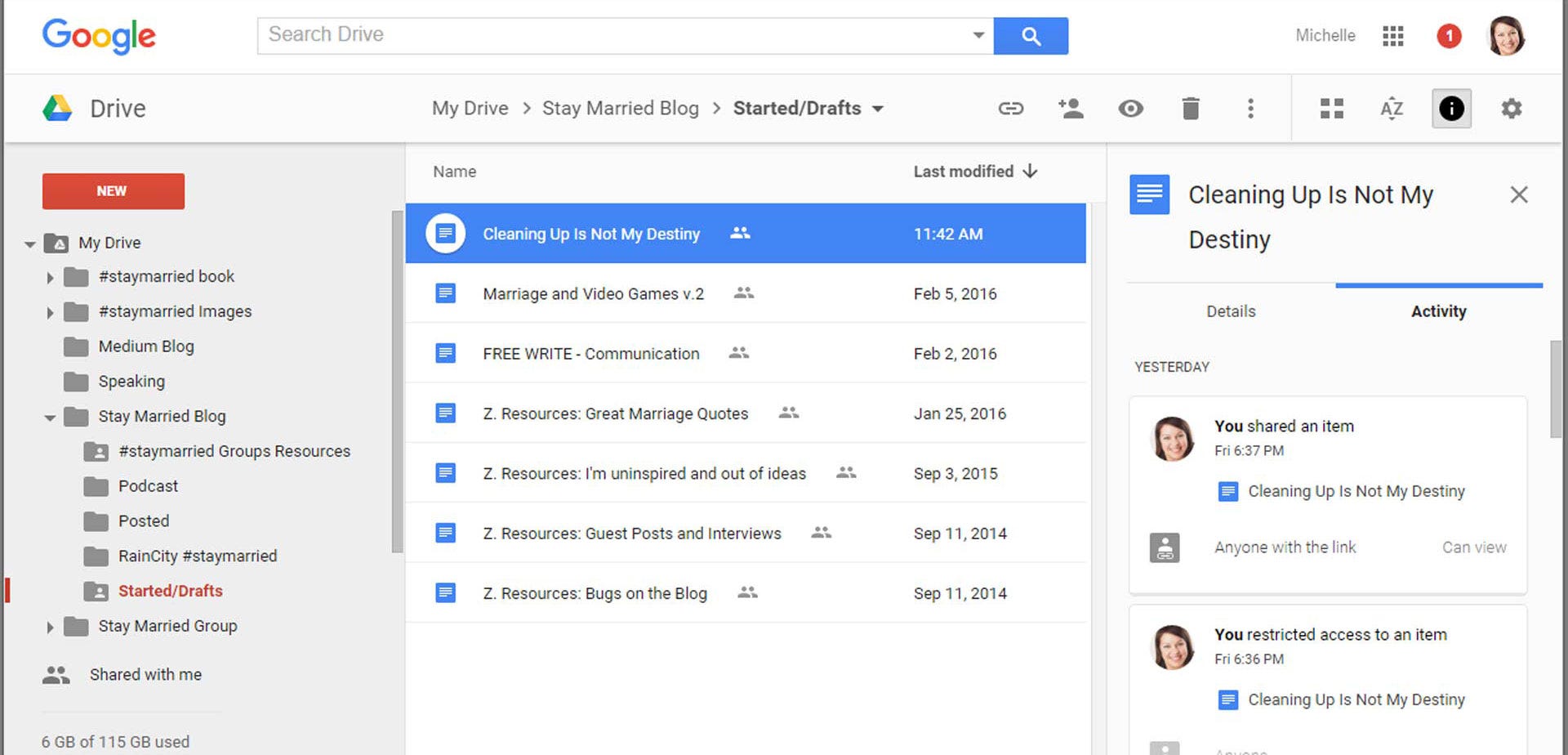The width and height of the screenshot is (1568, 755).
Task: Select the Activity tab
Action: [1438, 311]
